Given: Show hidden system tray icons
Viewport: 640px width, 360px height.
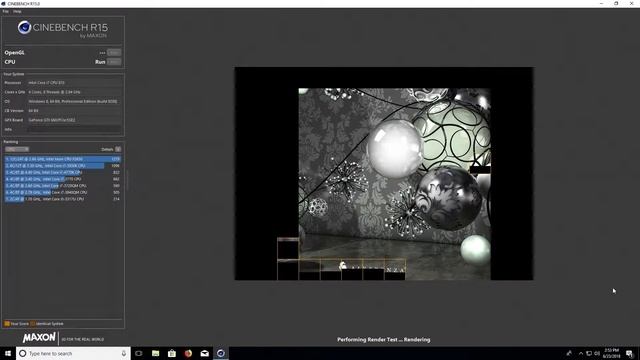Looking at the screenshot, I should [x=581, y=353].
